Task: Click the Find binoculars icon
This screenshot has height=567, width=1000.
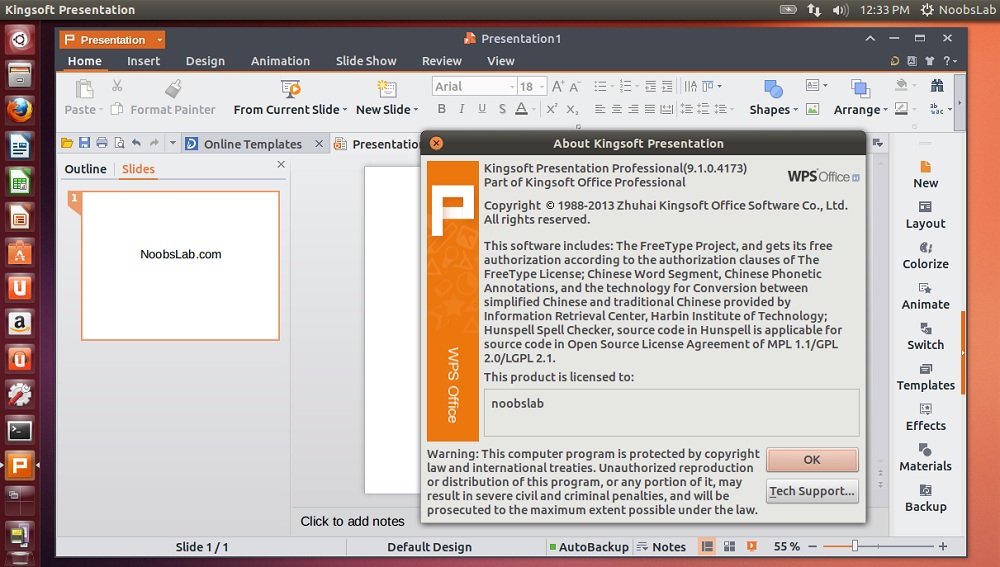Action: tap(937, 85)
